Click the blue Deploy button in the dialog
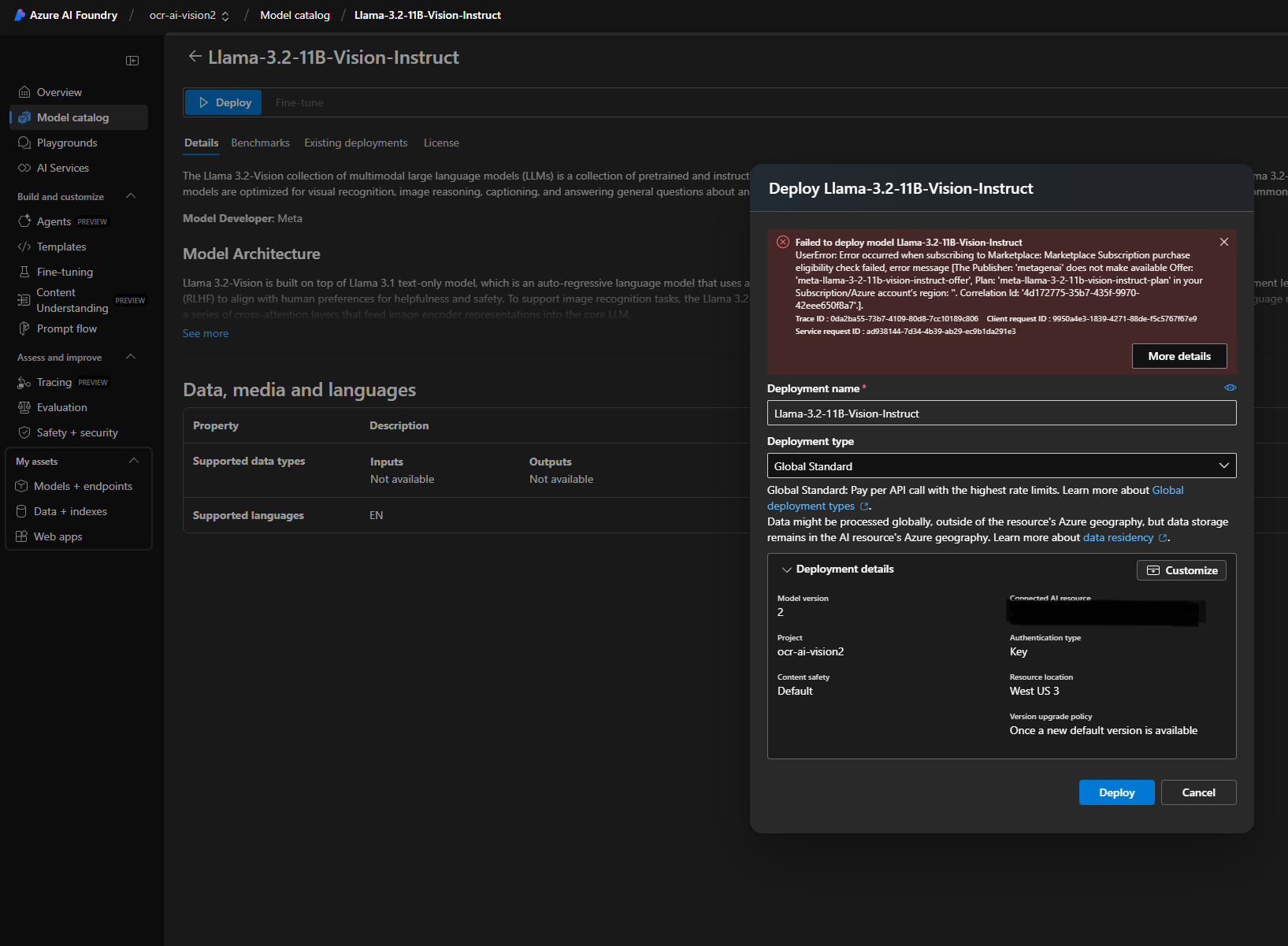The height and width of the screenshot is (946, 1288). 1117,792
